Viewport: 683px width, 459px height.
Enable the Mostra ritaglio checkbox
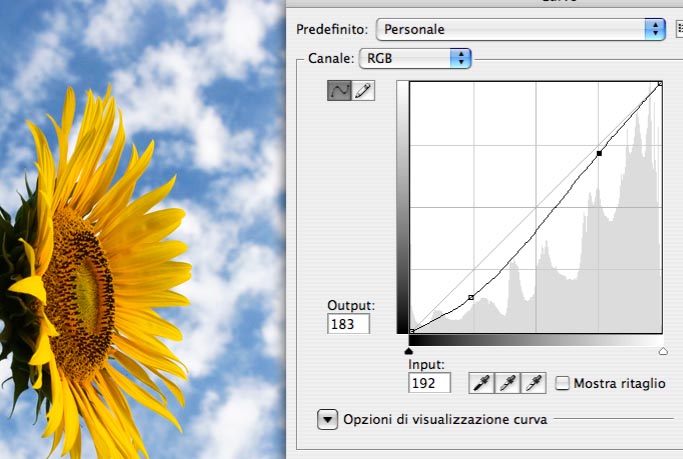click(562, 383)
